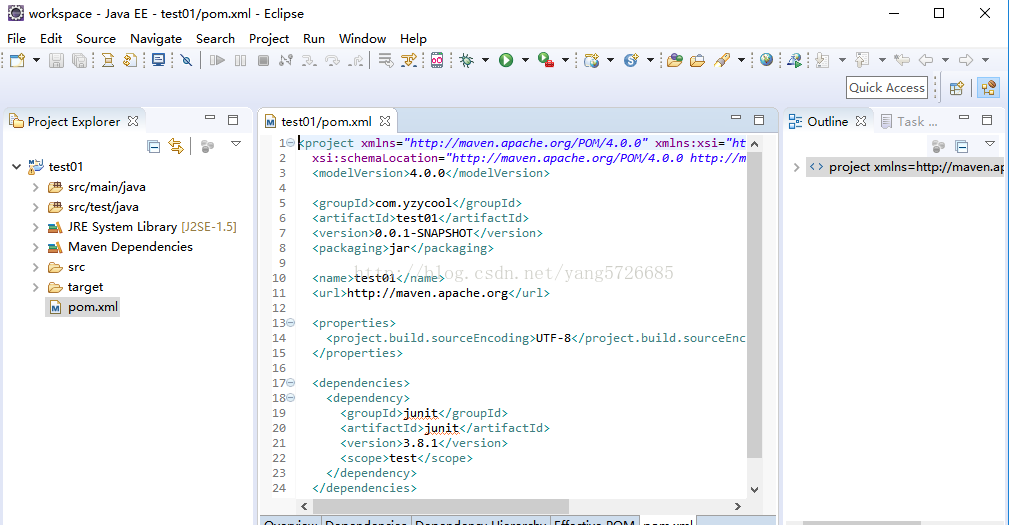Click the Open Task briefcase folder icon
The width and height of the screenshot is (1009, 525).
click(x=697, y=60)
